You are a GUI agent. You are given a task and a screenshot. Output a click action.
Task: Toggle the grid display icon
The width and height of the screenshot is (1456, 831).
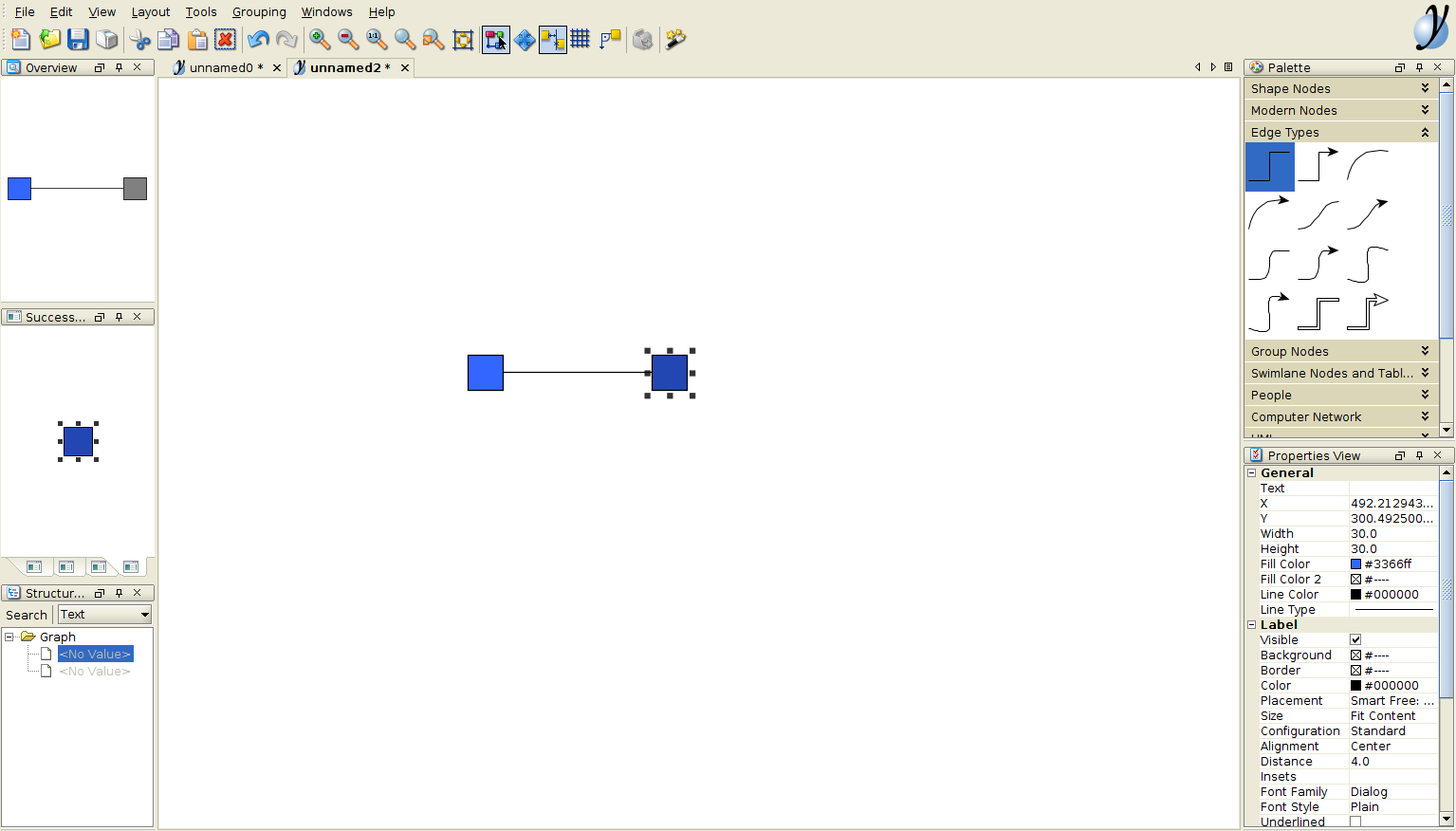pyautogui.click(x=581, y=39)
